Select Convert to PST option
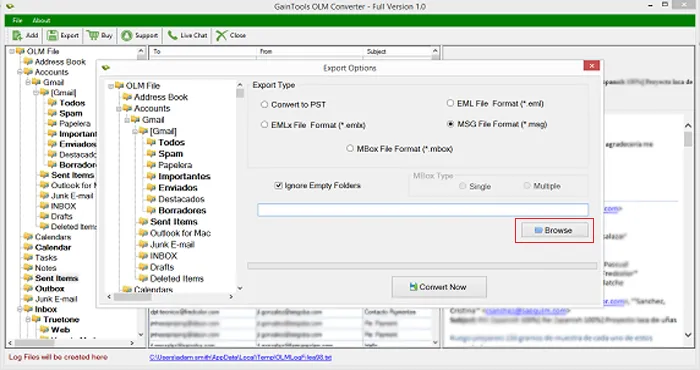 coord(264,104)
